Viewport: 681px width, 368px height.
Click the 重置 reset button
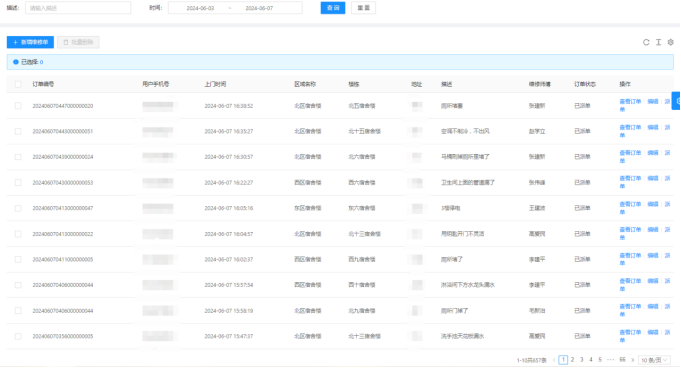click(x=364, y=8)
